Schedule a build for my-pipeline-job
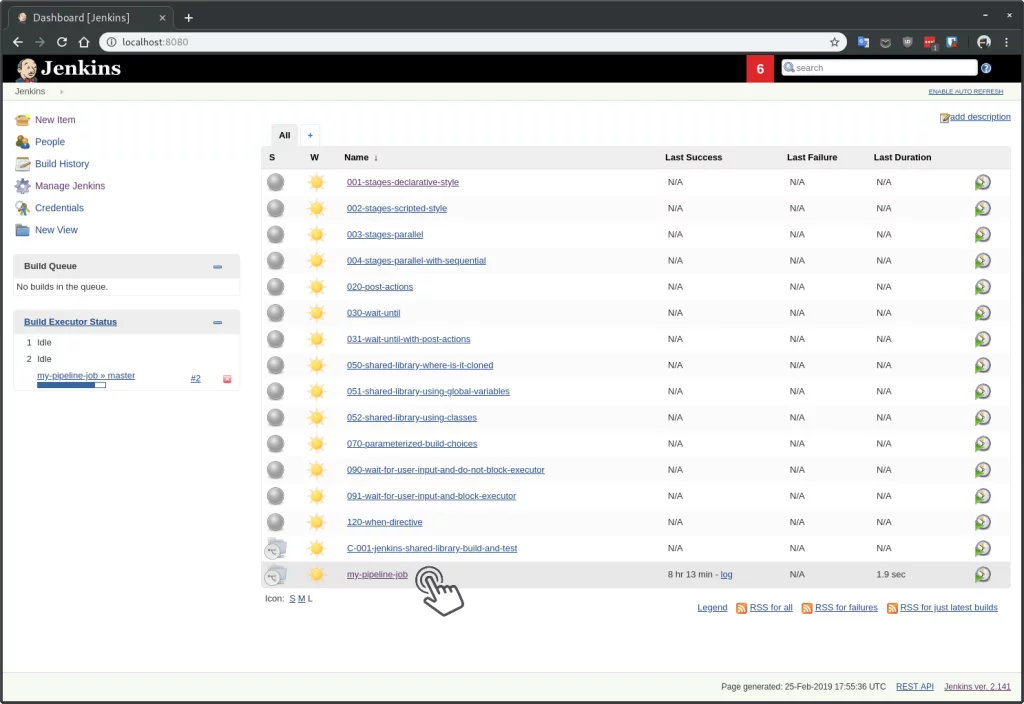1024x704 pixels. click(x=982, y=574)
